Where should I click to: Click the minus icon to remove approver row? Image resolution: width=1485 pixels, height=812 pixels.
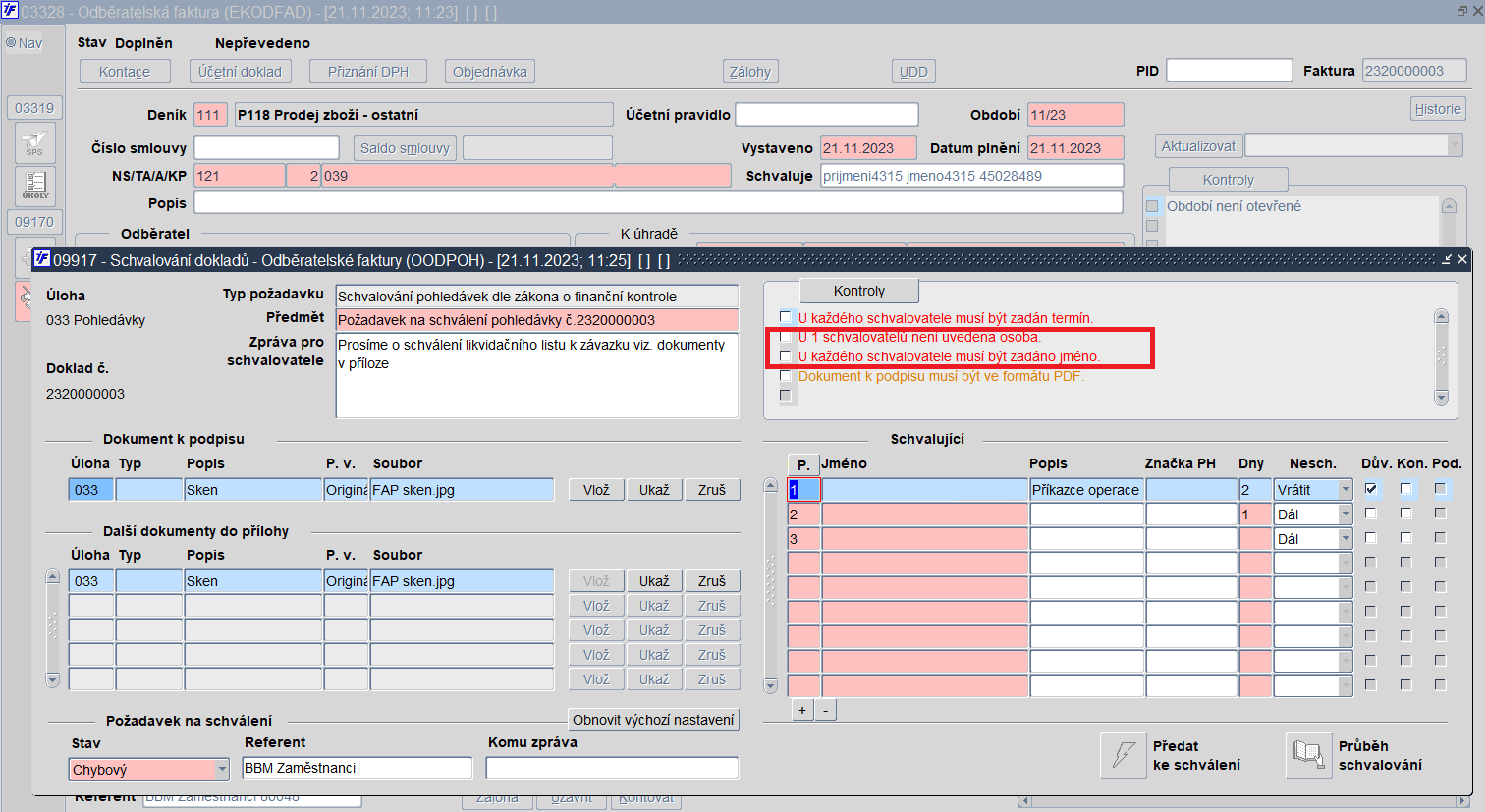click(825, 710)
